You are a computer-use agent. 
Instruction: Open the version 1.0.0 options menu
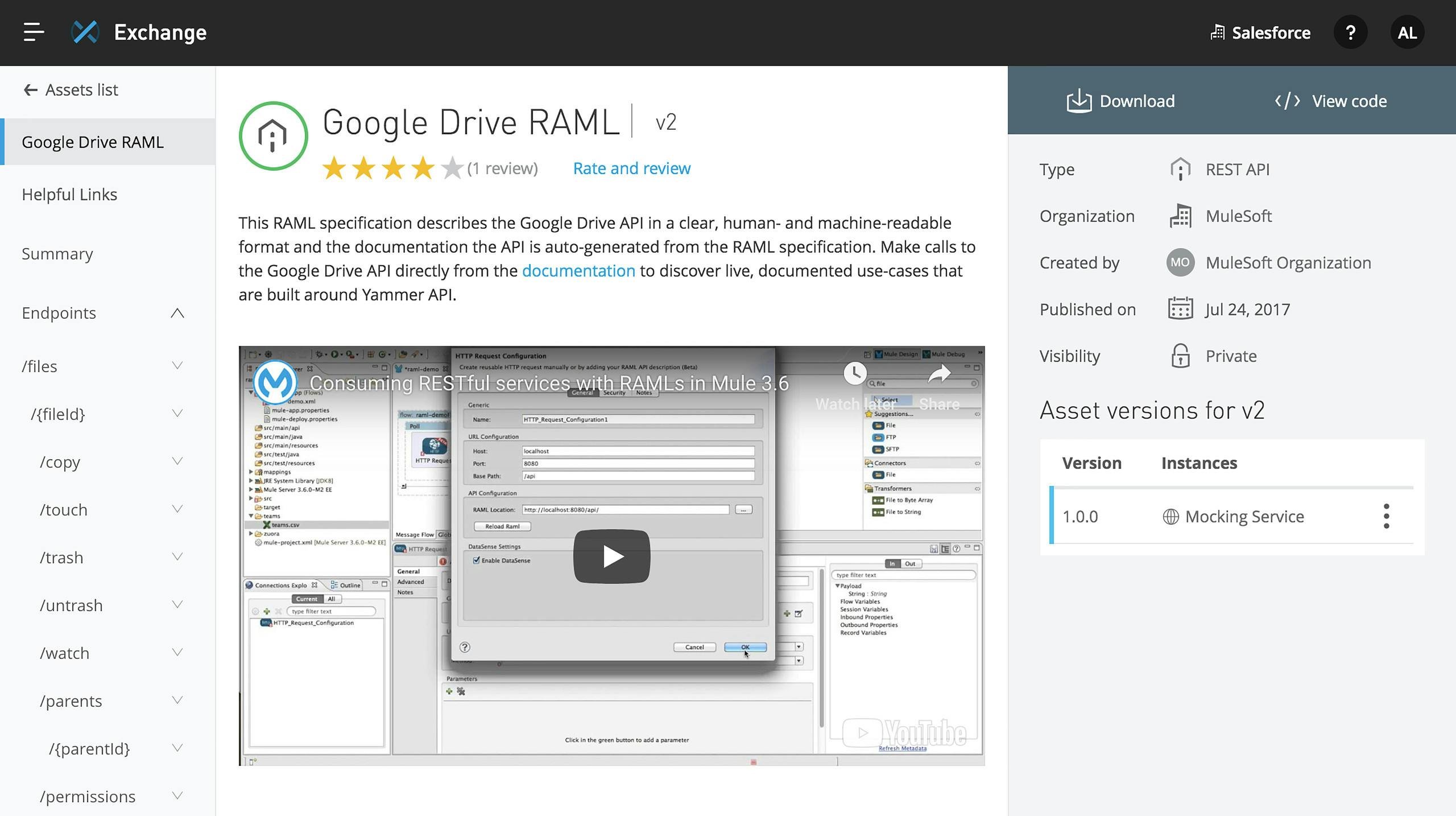[1386, 516]
